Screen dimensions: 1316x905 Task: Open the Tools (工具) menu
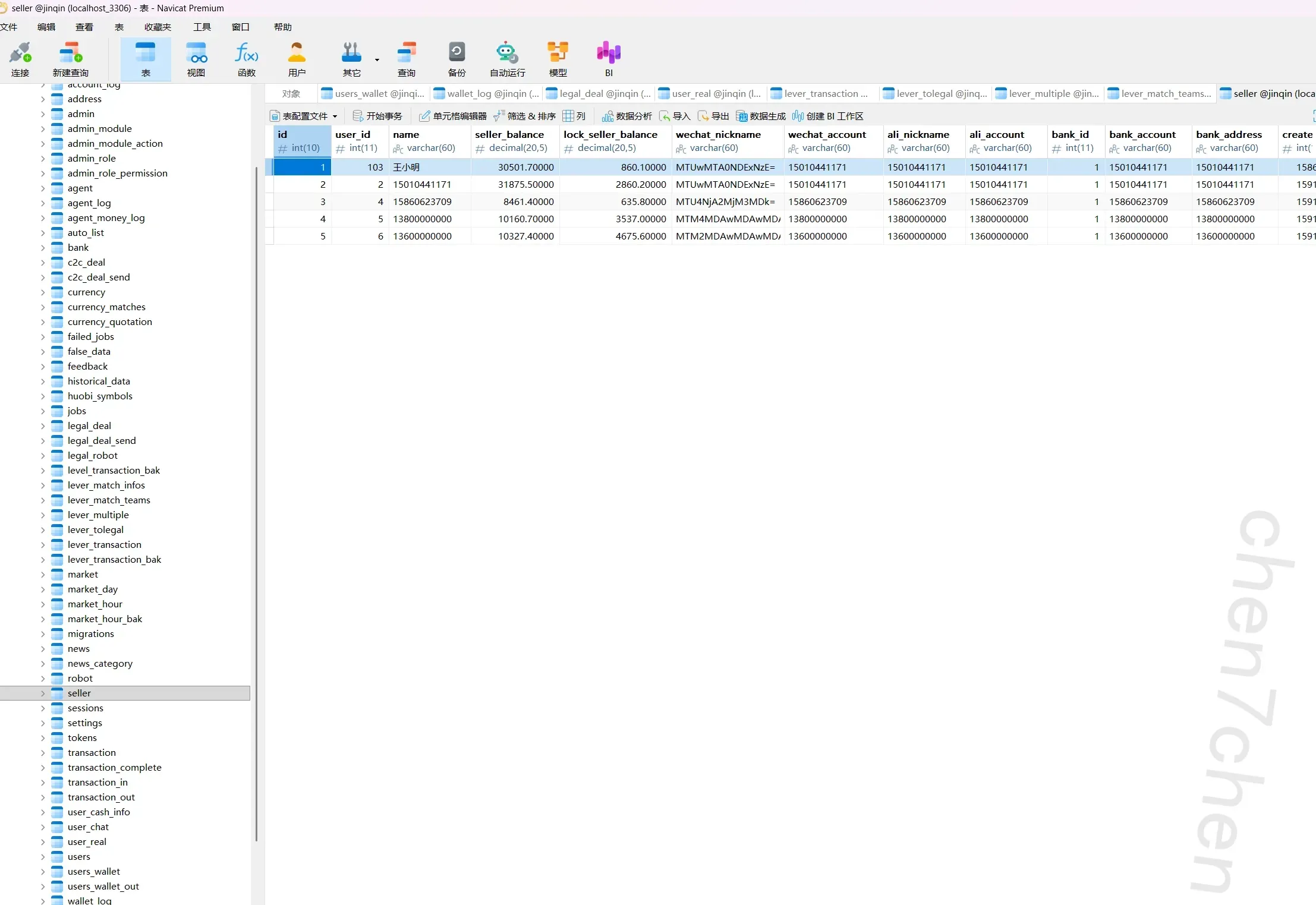click(x=202, y=27)
